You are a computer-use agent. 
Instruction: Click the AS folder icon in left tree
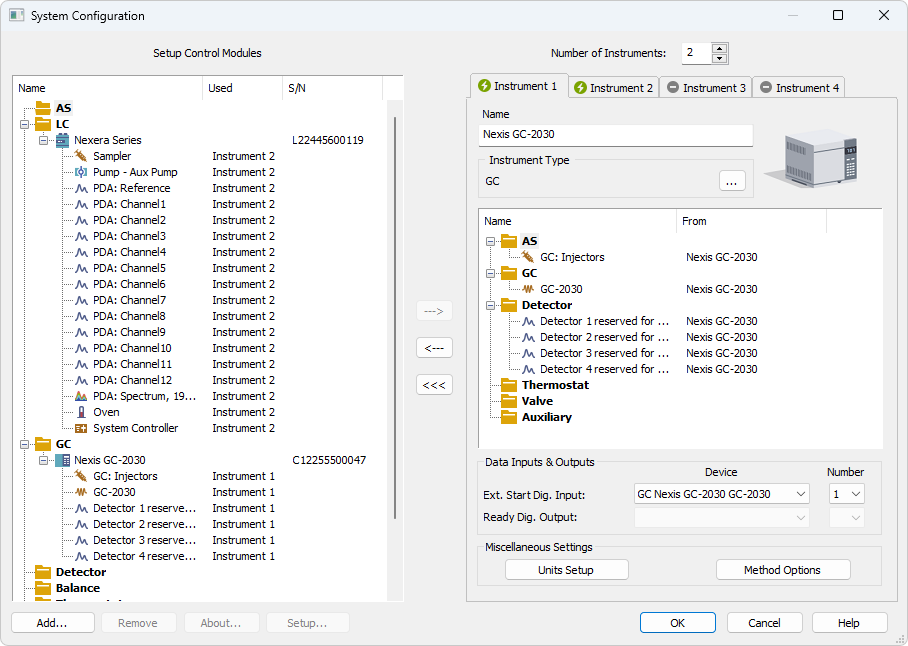[x=43, y=108]
